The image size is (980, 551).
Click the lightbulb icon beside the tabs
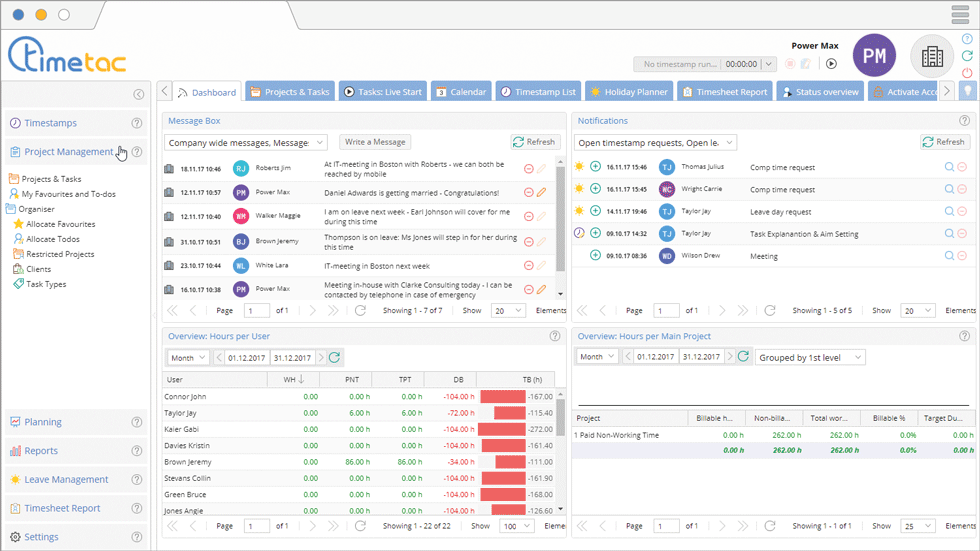click(967, 91)
